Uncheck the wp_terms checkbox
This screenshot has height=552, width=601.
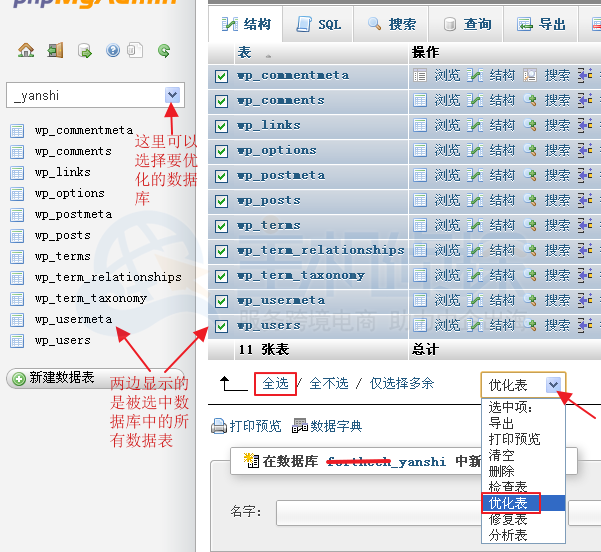tap(221, 226)
